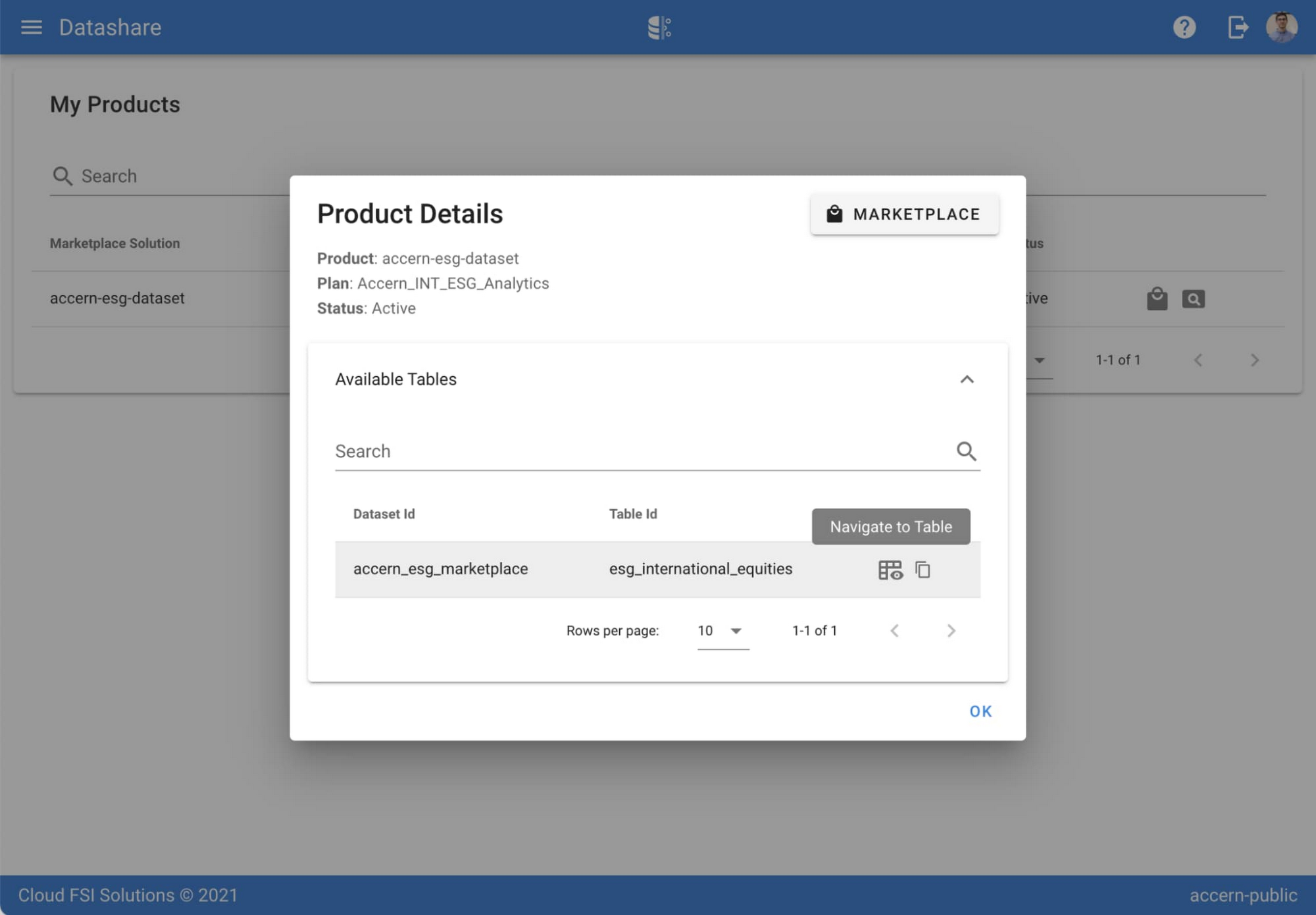Copy the esg_international_equities table id icon
The image size is (1316, 915).
[923, 570]
